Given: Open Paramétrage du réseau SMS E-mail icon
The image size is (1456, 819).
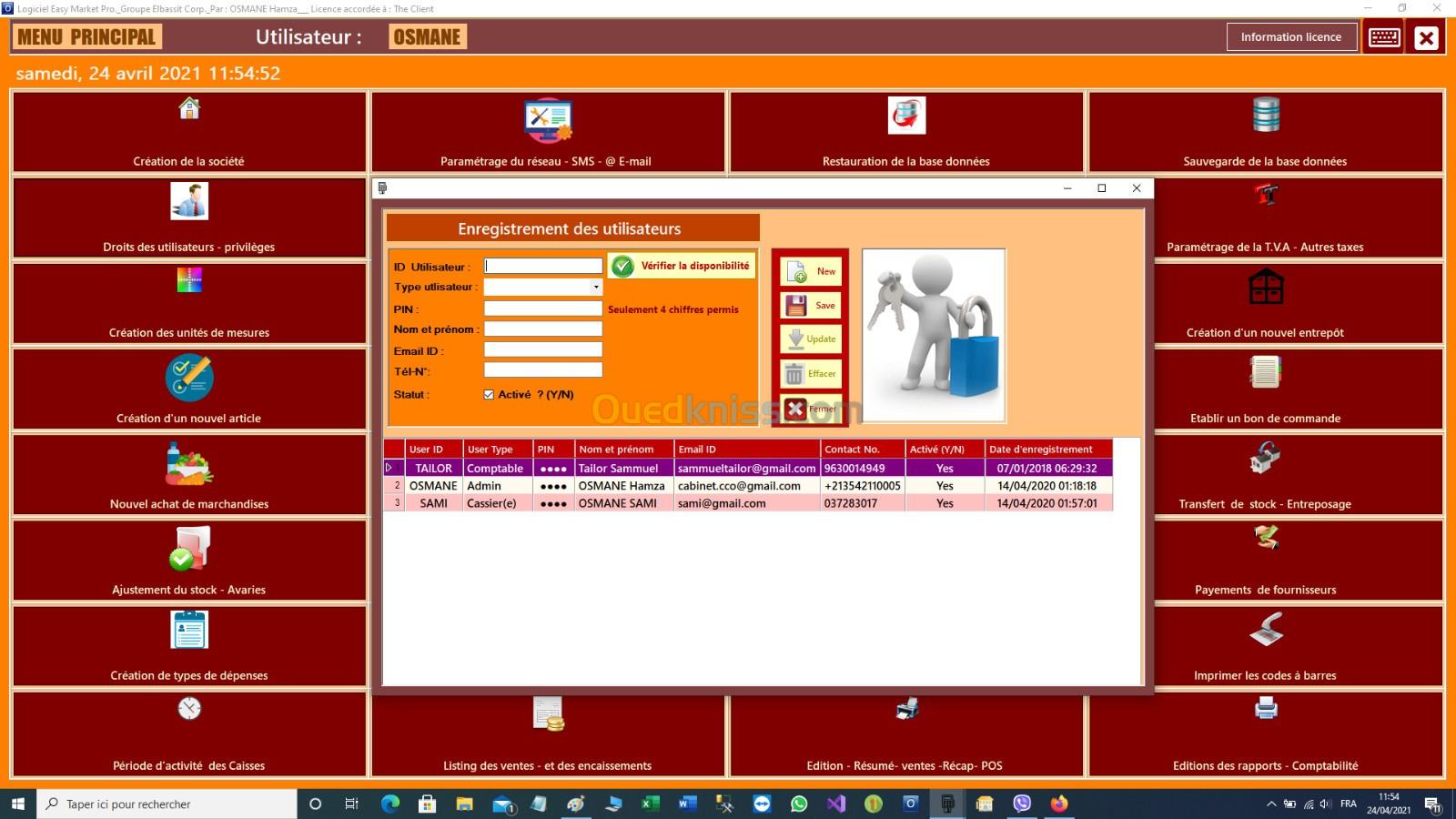Looking at the screenshot, I should point(547,120).
